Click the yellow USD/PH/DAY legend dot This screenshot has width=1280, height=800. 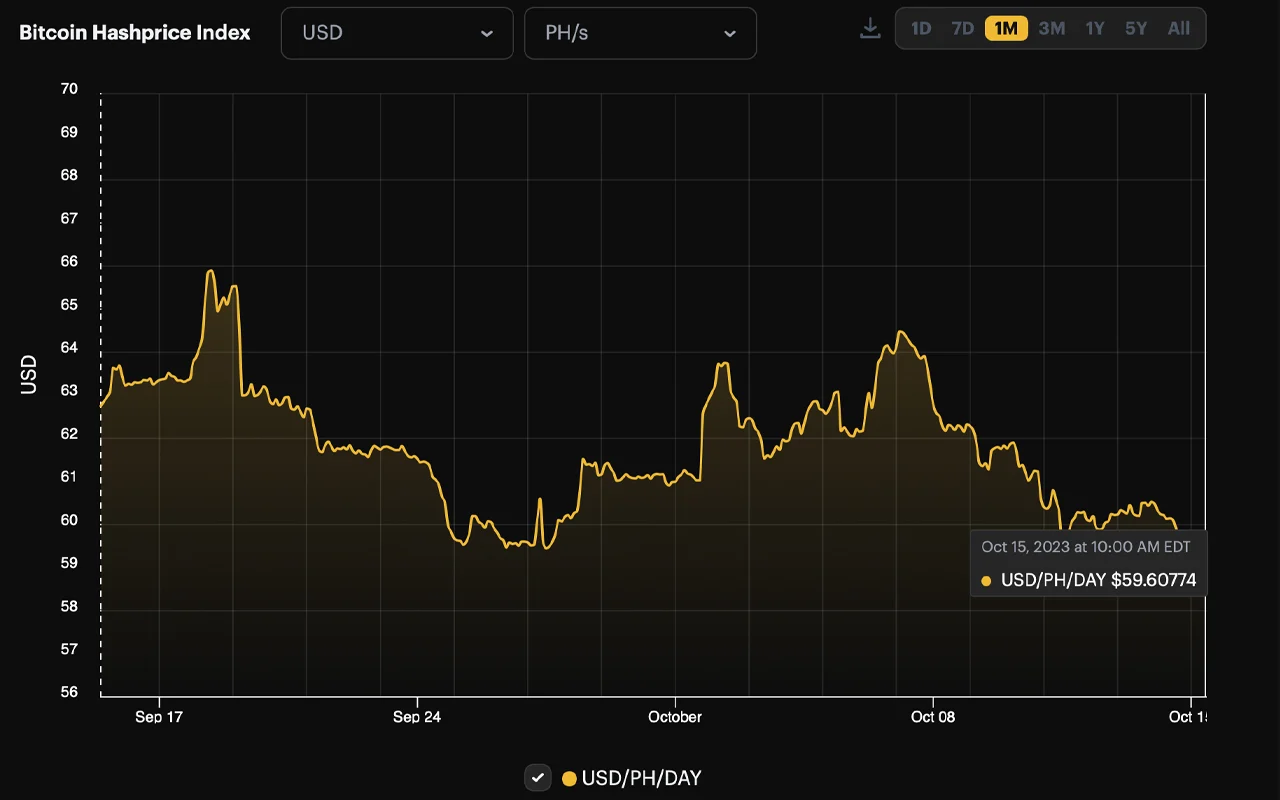[x=569, y=778]
